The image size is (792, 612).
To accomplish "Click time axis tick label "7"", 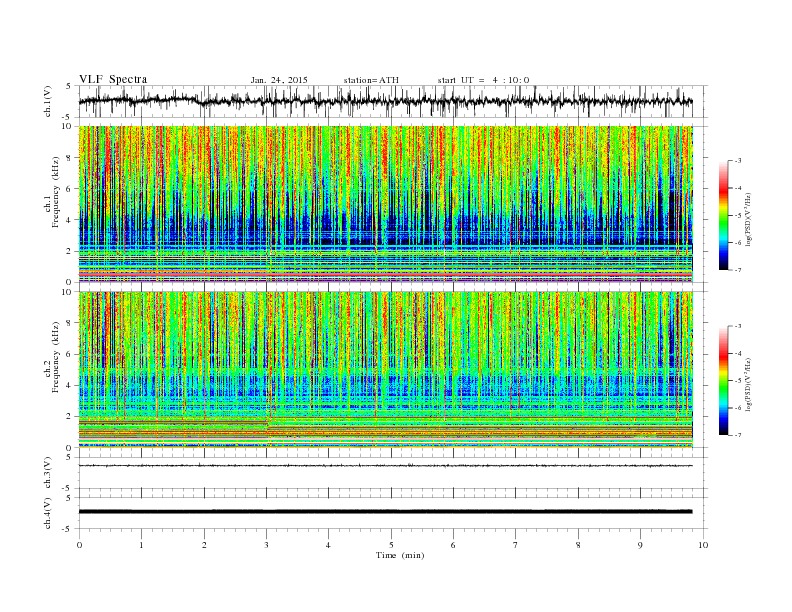I will [516, 545].
